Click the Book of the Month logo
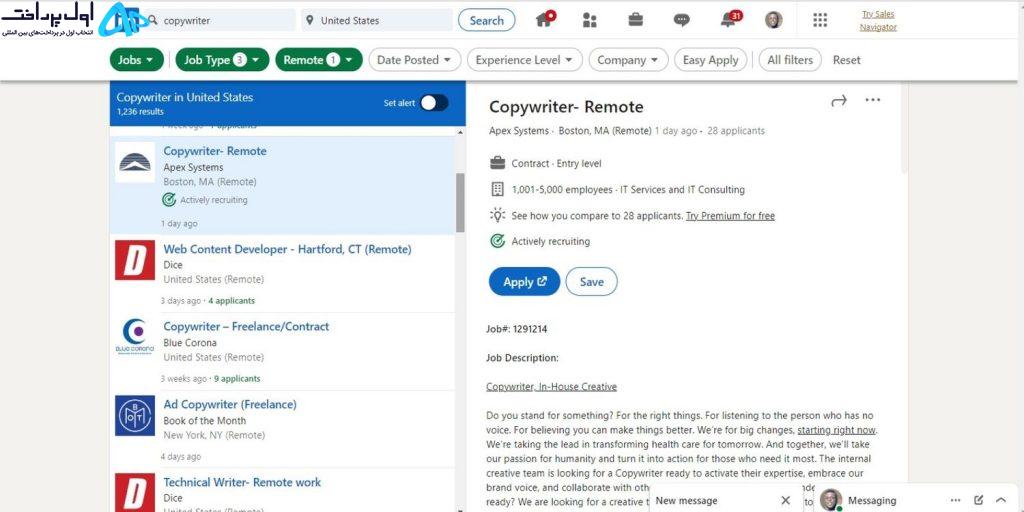The height and width of the screenshot is (512, 1024). (x=135, y=415)
